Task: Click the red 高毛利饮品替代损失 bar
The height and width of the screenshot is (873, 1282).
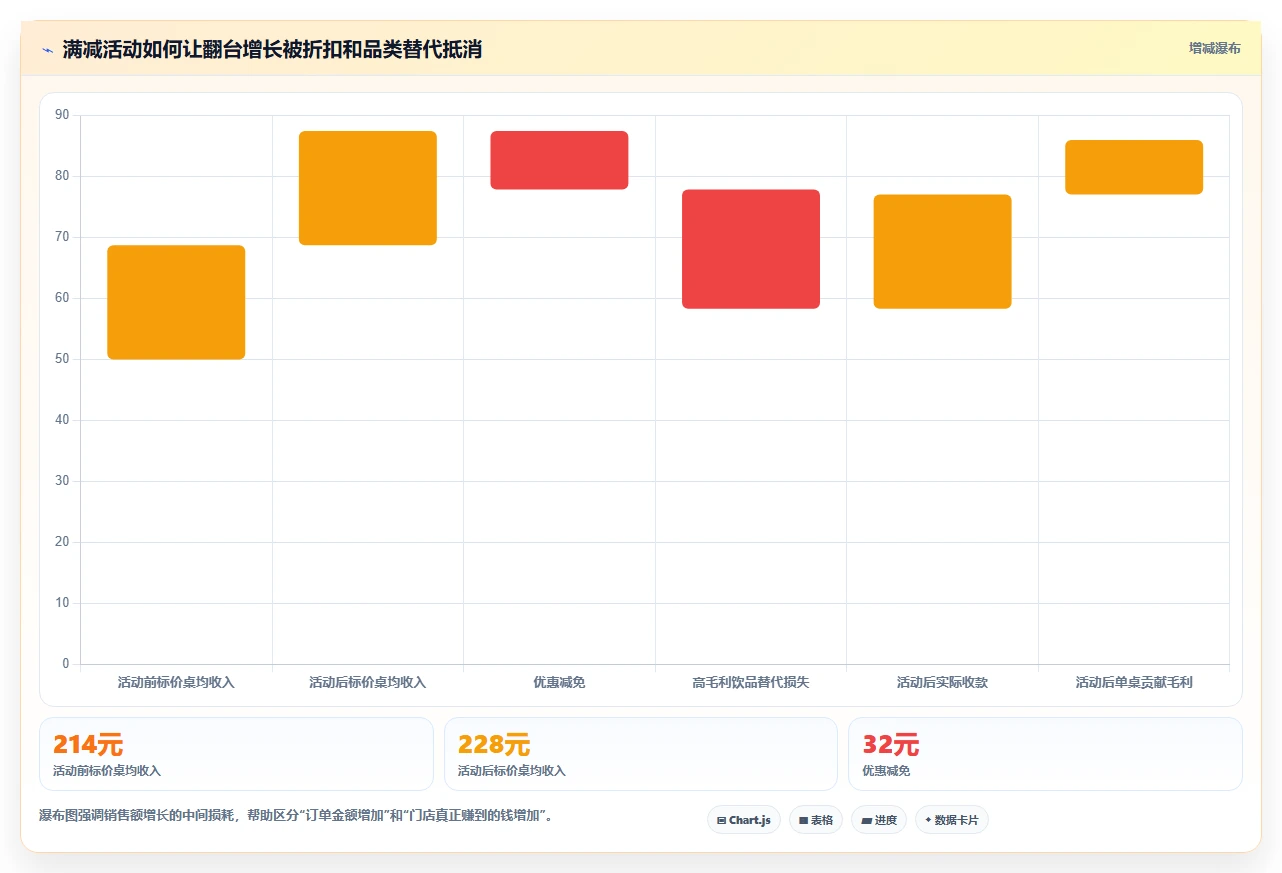Action: (x=751, y=249)
